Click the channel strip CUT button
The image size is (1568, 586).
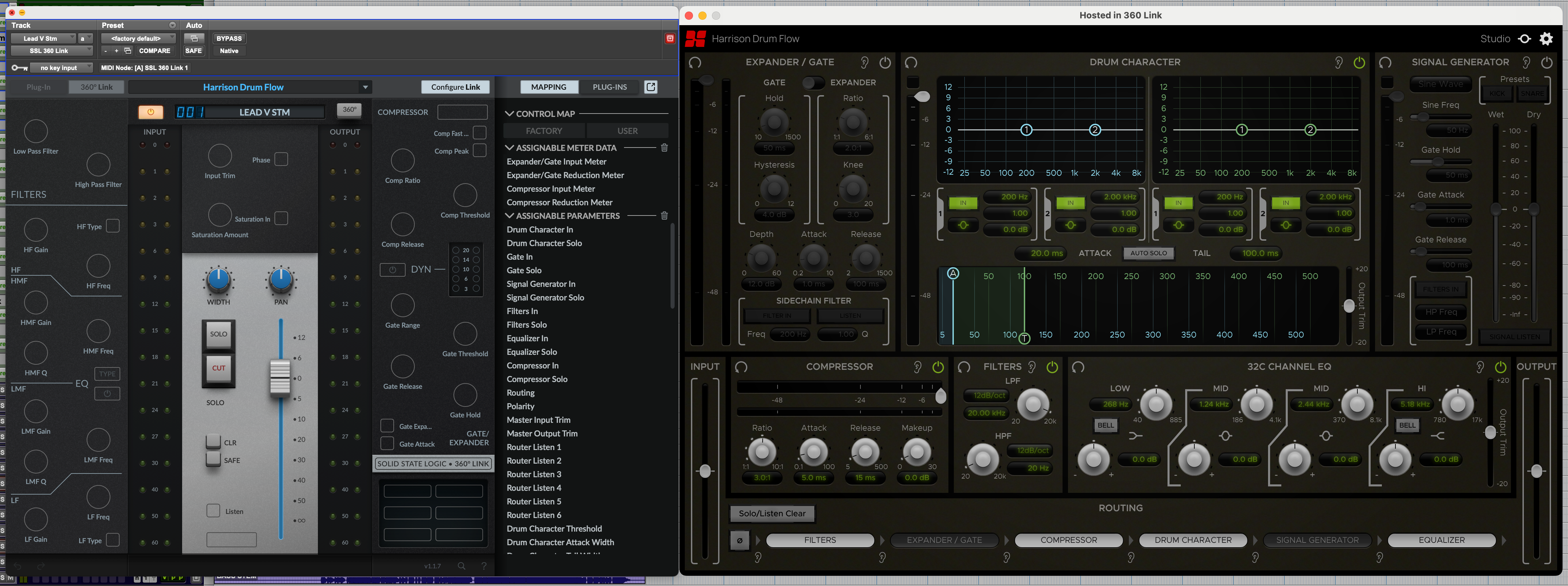(218, 368)
